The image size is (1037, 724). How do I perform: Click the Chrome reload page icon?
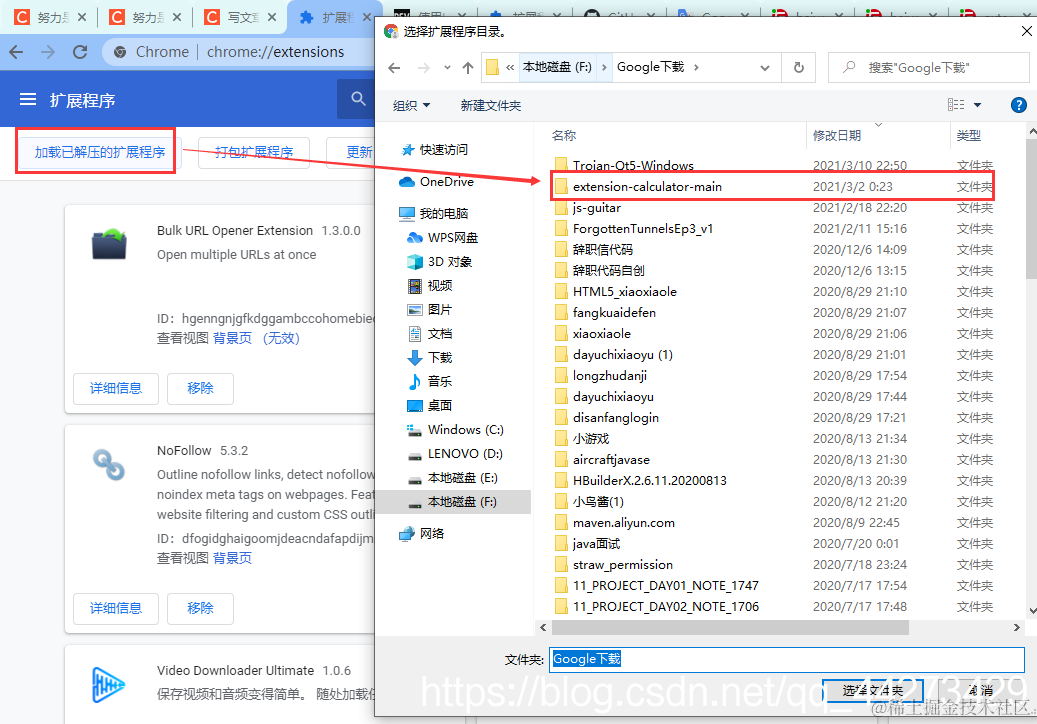pos(80,52)
